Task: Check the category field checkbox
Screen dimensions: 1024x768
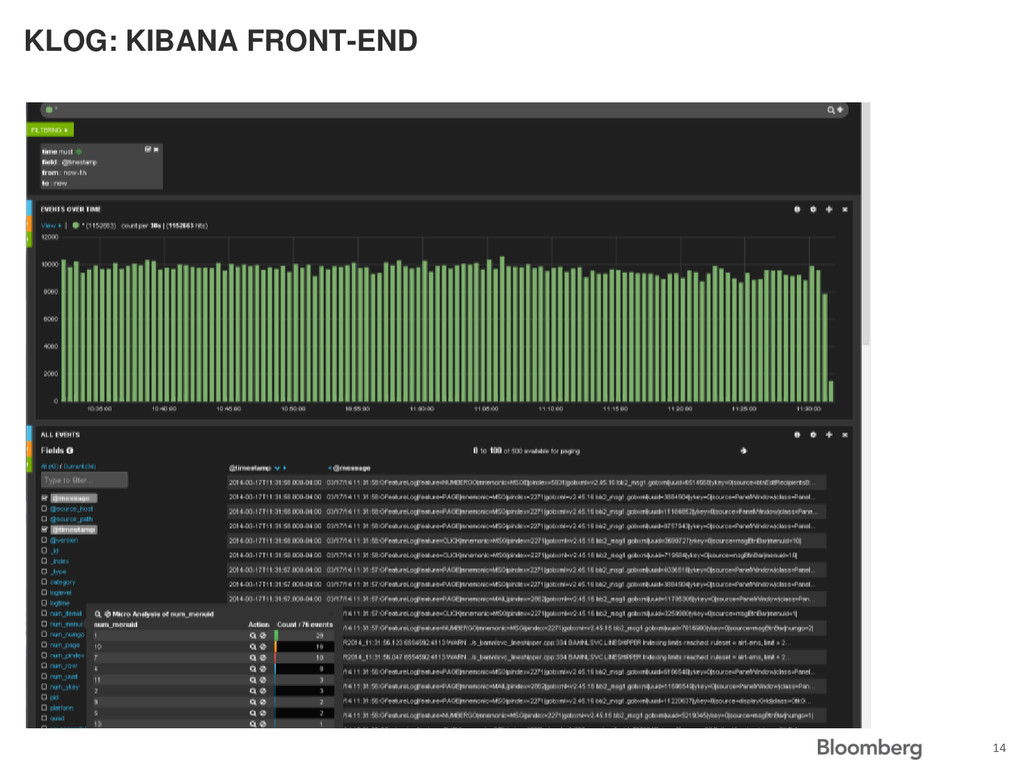Action: (44, 582)
